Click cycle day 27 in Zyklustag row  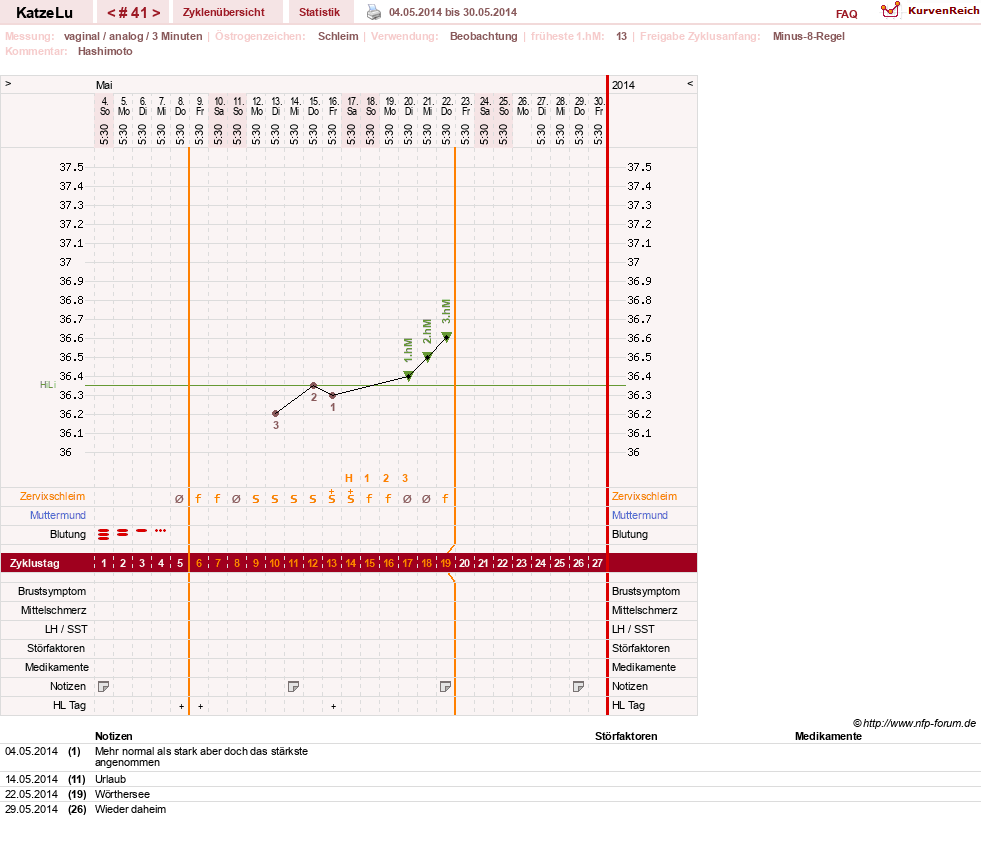pos(597,563)
